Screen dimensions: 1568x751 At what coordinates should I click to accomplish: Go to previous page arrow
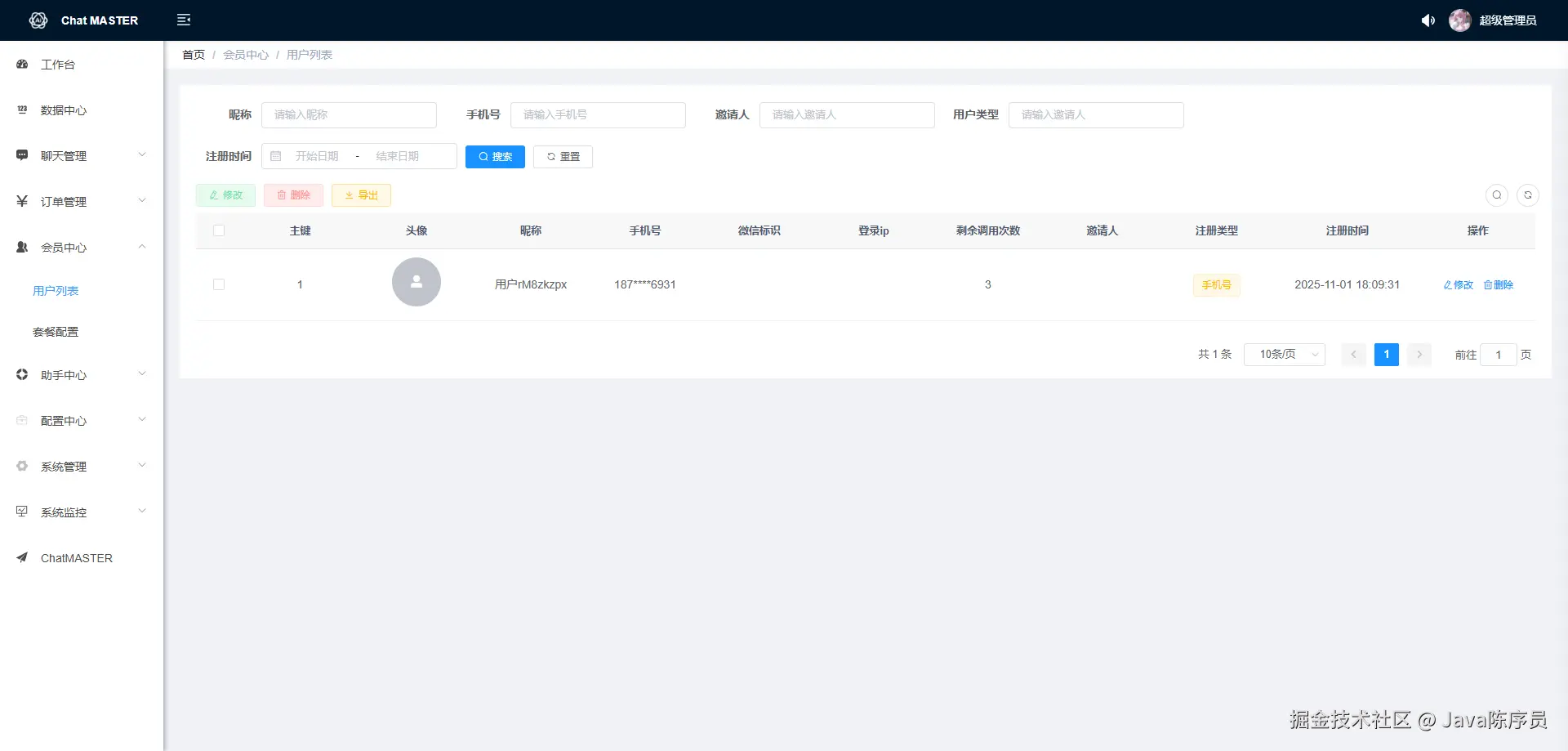(x=1353, y=355)
